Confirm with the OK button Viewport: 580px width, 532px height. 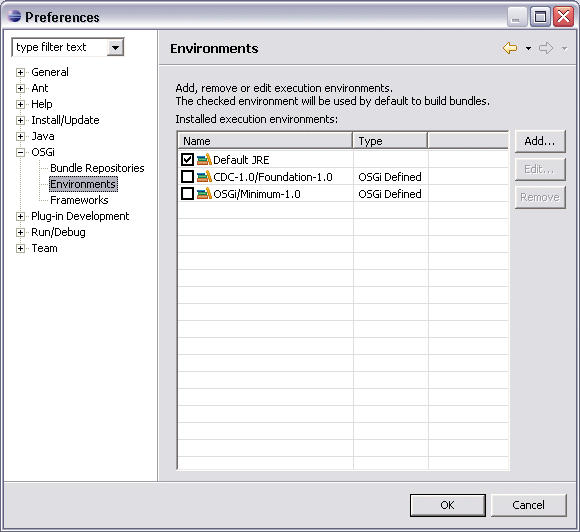pyautogui.click(x=448, y=505)
